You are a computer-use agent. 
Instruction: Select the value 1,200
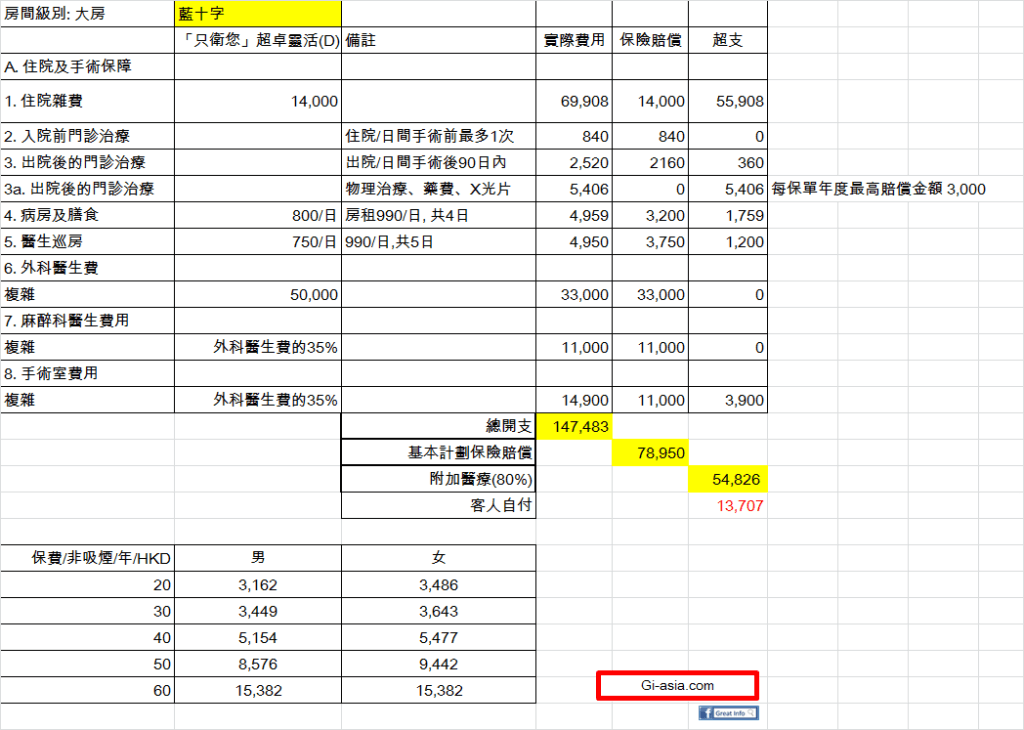click(x=744, y=242)
